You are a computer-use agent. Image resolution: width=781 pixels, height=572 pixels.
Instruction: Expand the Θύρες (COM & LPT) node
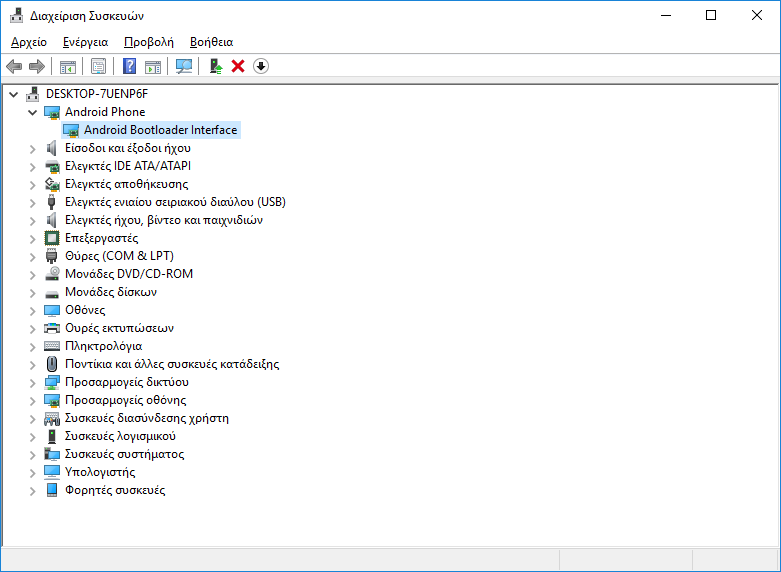point(33,256)
